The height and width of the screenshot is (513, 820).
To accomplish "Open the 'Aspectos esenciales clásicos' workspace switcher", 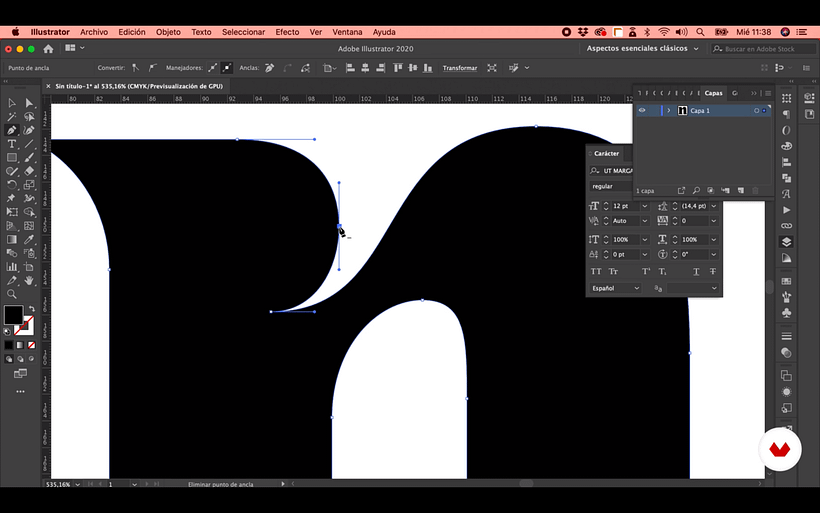I will [x=642, y=48].
